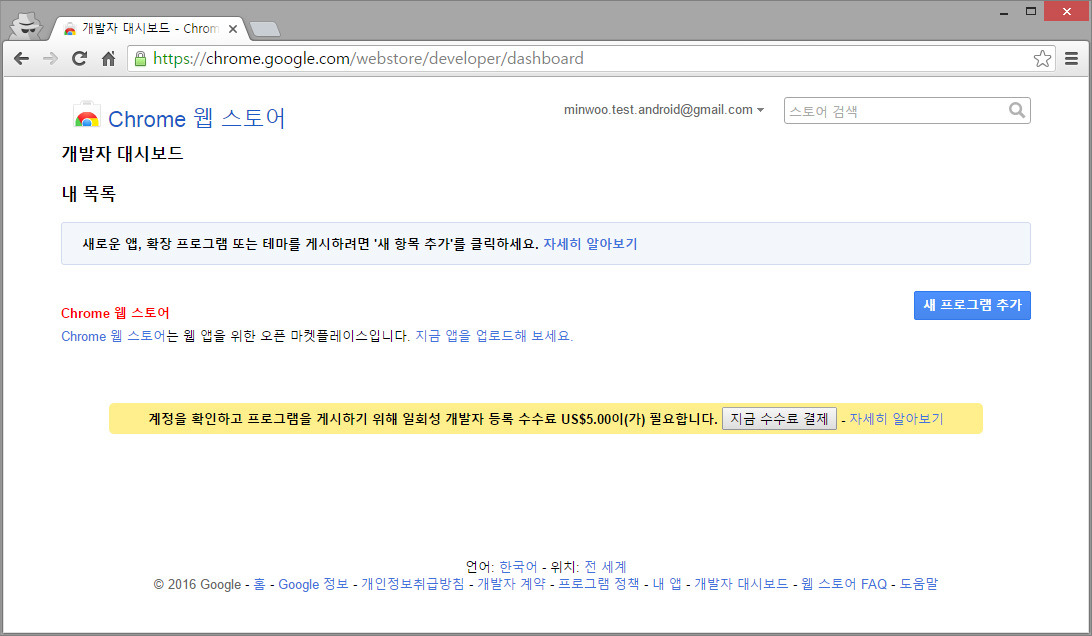
Task: Select the 개발자 대시보드 tab
Action: [x=149, y=29]
